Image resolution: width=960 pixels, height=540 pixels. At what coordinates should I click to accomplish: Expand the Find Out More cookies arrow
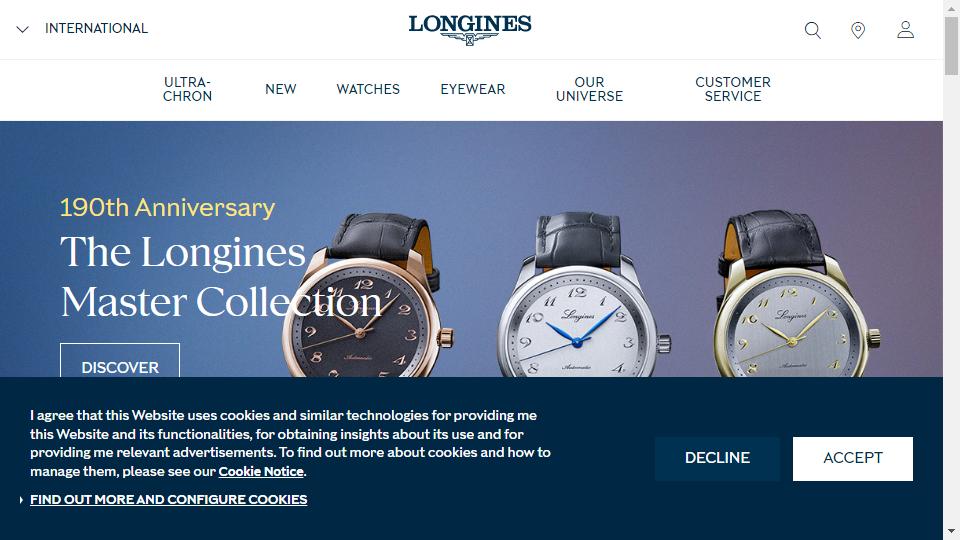click(21, 500)
